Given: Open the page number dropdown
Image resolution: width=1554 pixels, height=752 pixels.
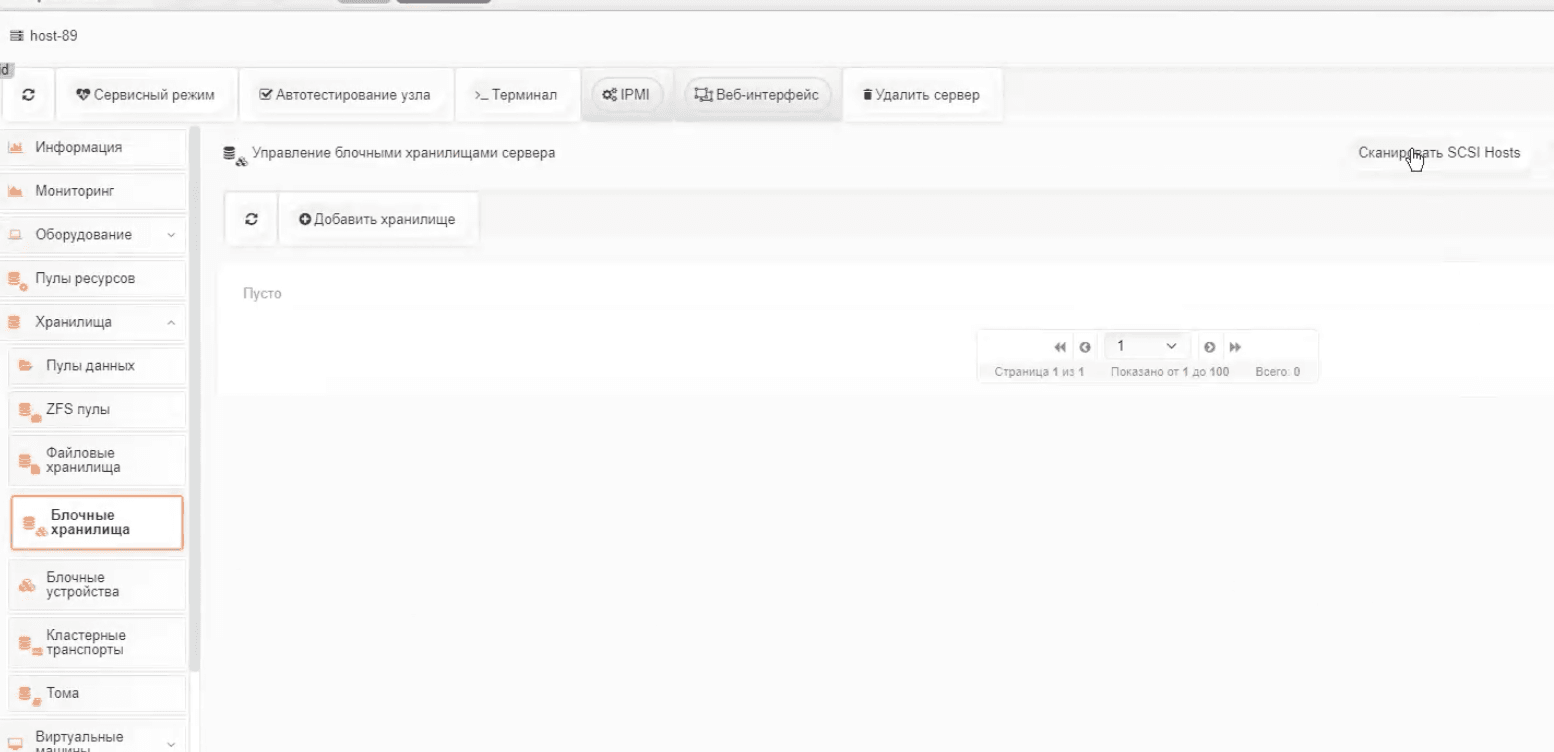Looking at the screenshot, I should coord(1146,346).
